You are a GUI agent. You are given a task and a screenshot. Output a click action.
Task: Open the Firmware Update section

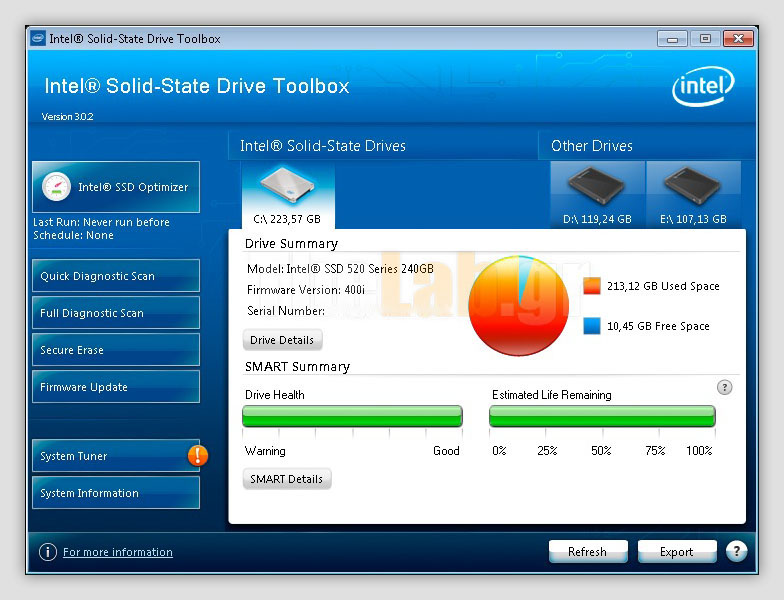click(x=115, y=387)
